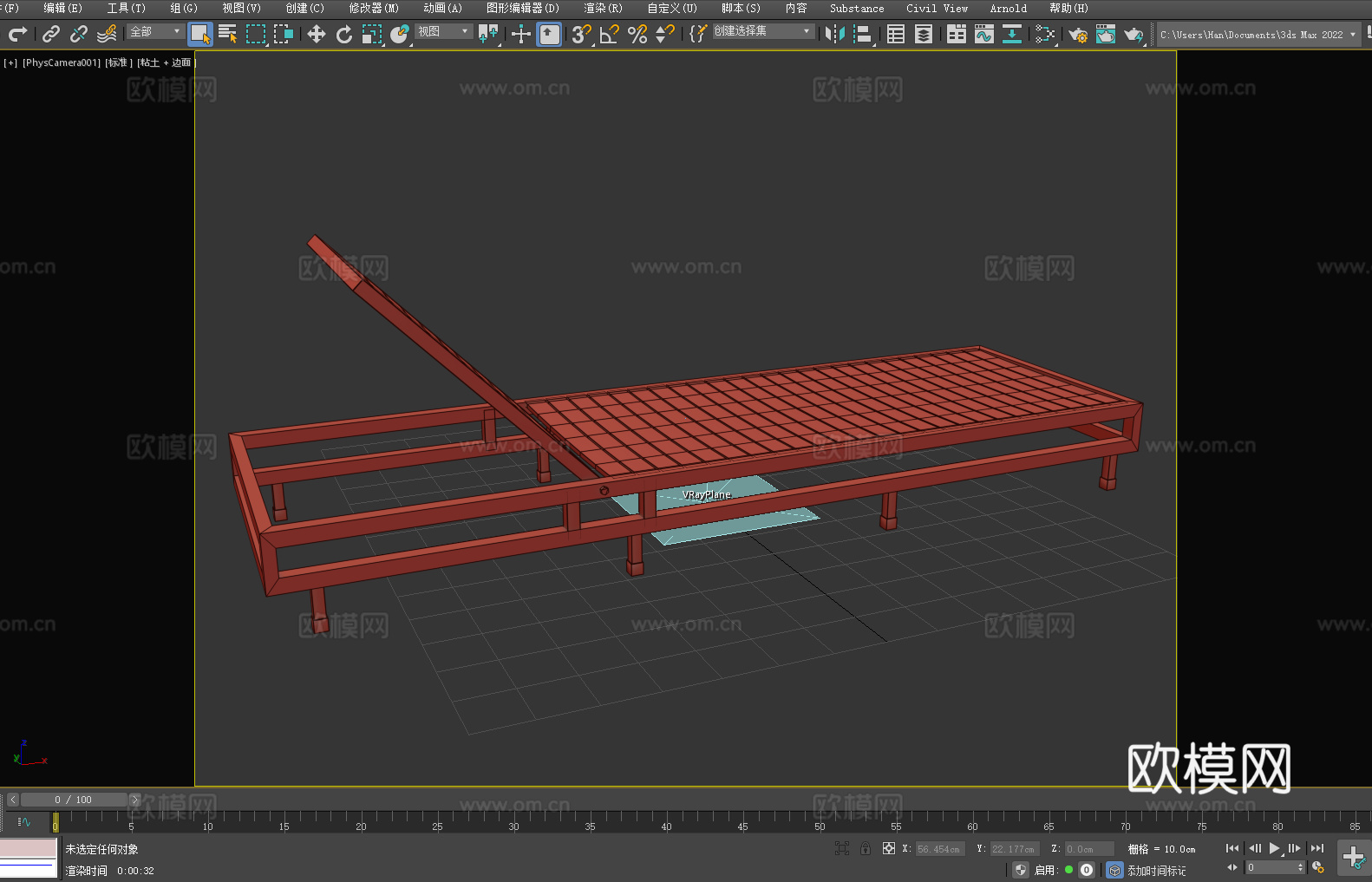Click the 粘土 + 边面 viewport label
This screenshot has height=882, width=1372.
(x=167, y=62)
